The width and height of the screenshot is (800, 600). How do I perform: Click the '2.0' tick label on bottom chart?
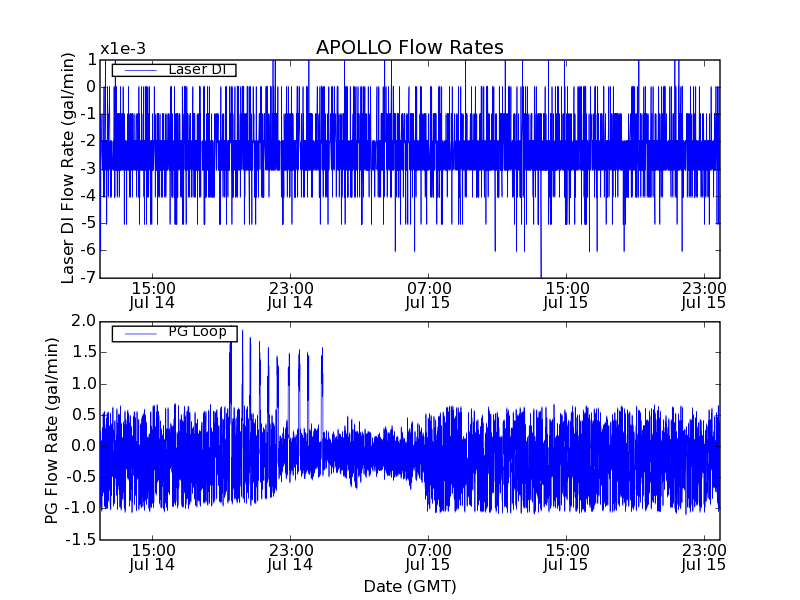point(84,321)
